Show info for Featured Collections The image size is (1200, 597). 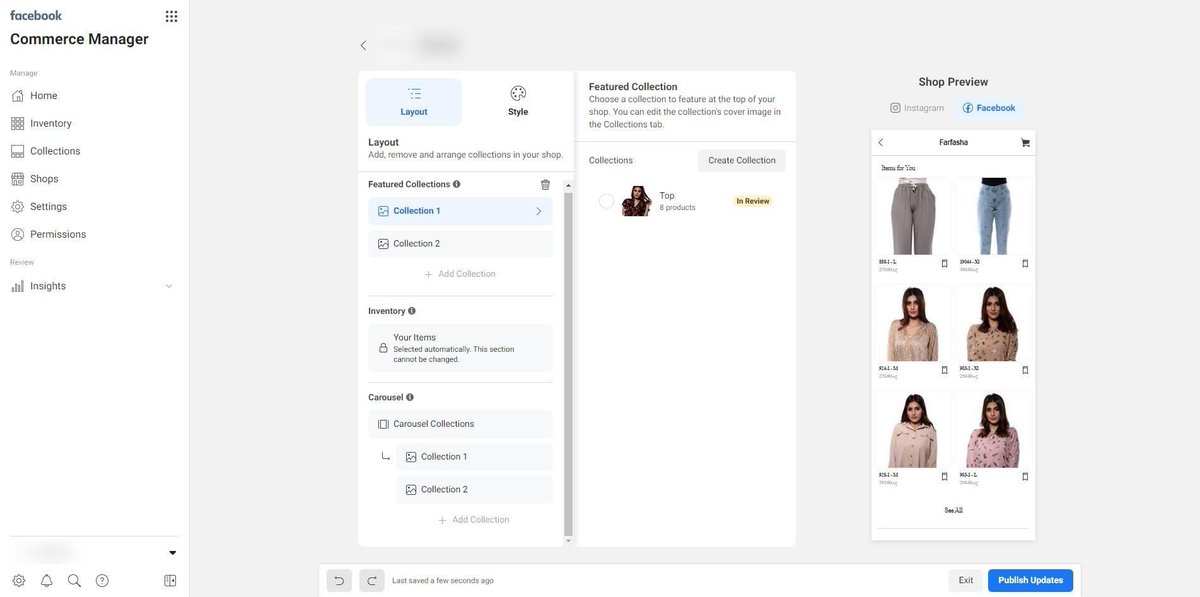(457, 184)
